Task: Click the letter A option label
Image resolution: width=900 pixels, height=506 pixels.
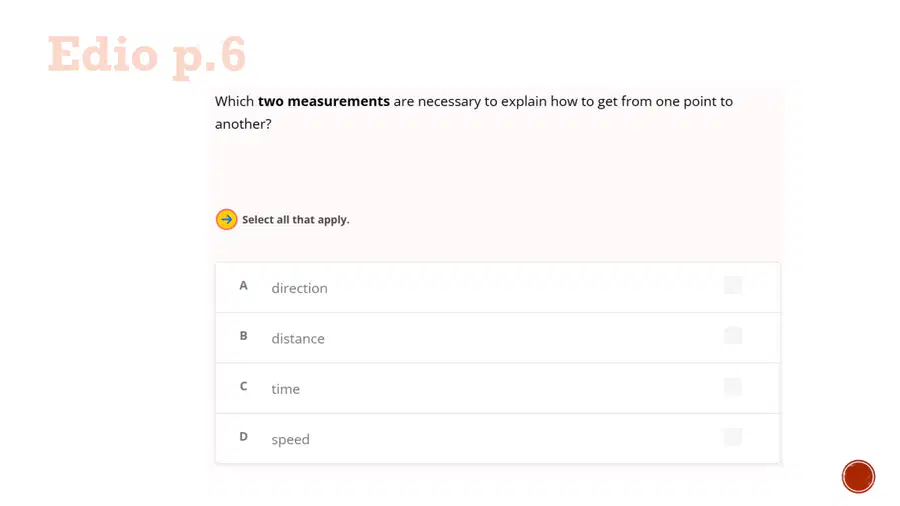Action: [x=243, y=286]
